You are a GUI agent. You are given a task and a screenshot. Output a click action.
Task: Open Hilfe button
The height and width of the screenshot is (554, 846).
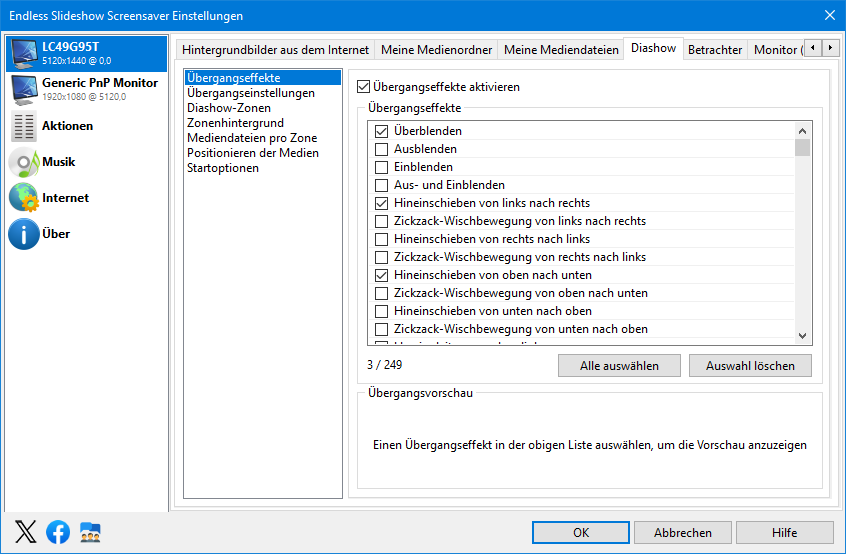pos(784,532)
